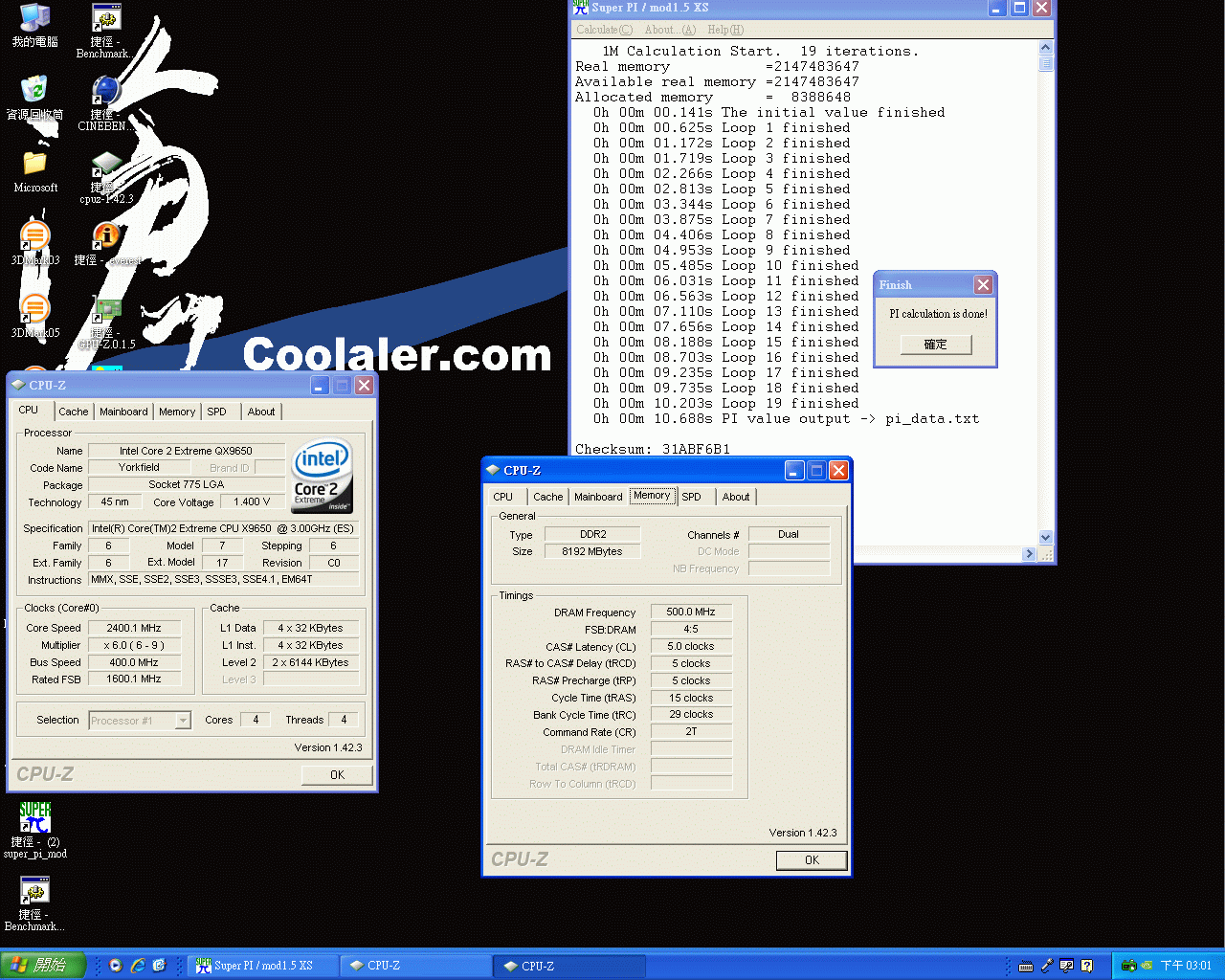Click Super PI horizontal scrollbar right arrow
1225x980 pixels.
[1030, 554]
